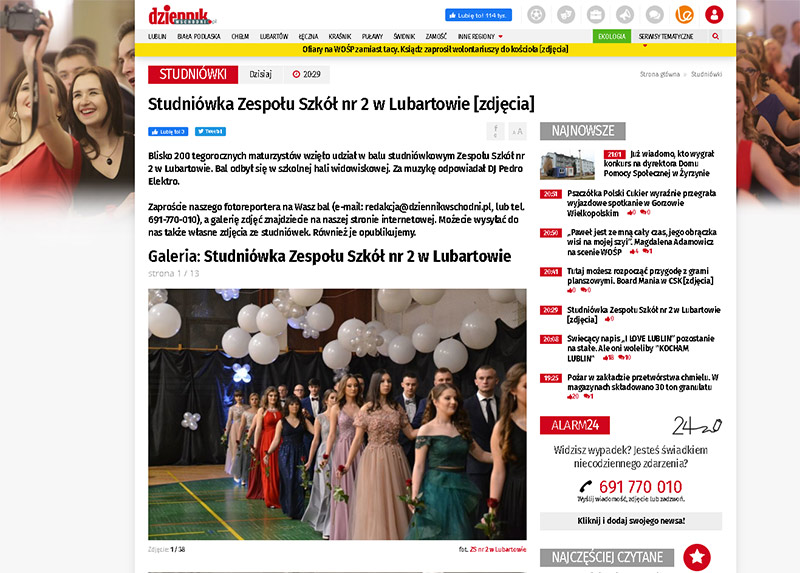Click the orange Le logo icon
The image size is (800, 573).
684,15
